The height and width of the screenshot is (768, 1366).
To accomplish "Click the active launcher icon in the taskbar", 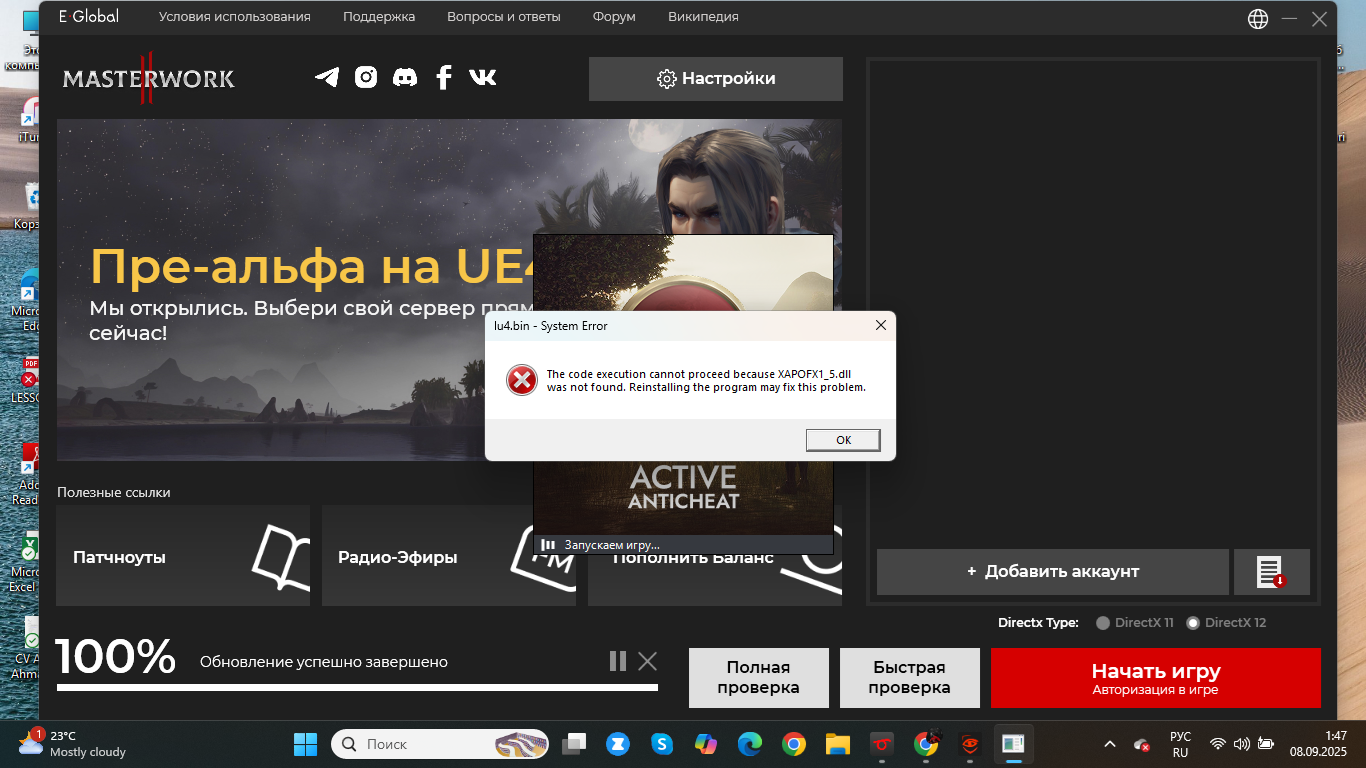I will coord(1013,744).
